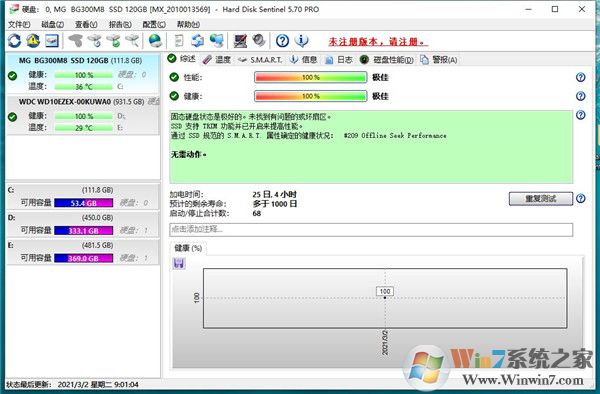
Task: Open the 帮助 menu
Action: click(188, 24)
